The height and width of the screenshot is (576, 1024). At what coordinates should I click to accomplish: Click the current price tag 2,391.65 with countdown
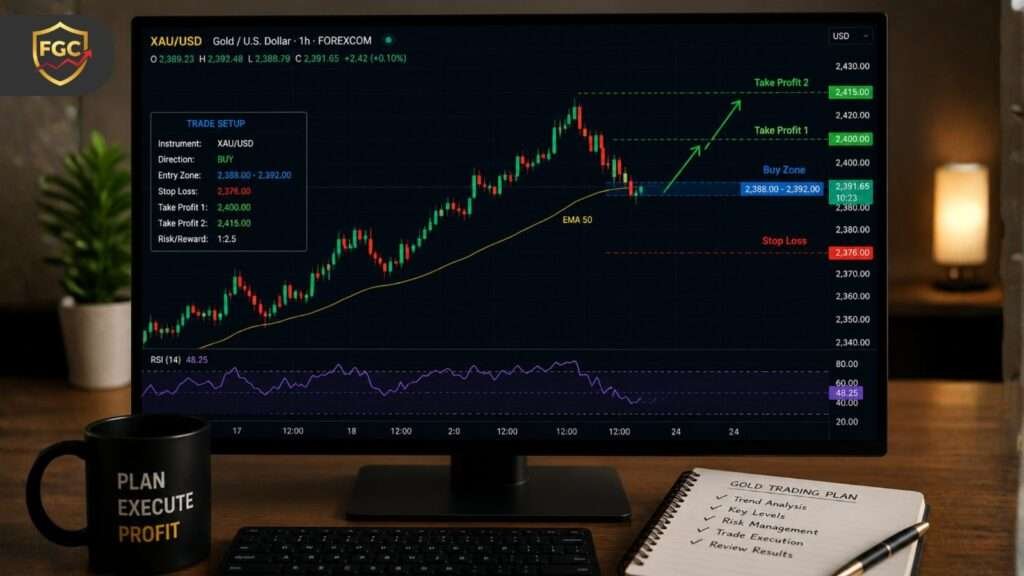pos(851,192)
